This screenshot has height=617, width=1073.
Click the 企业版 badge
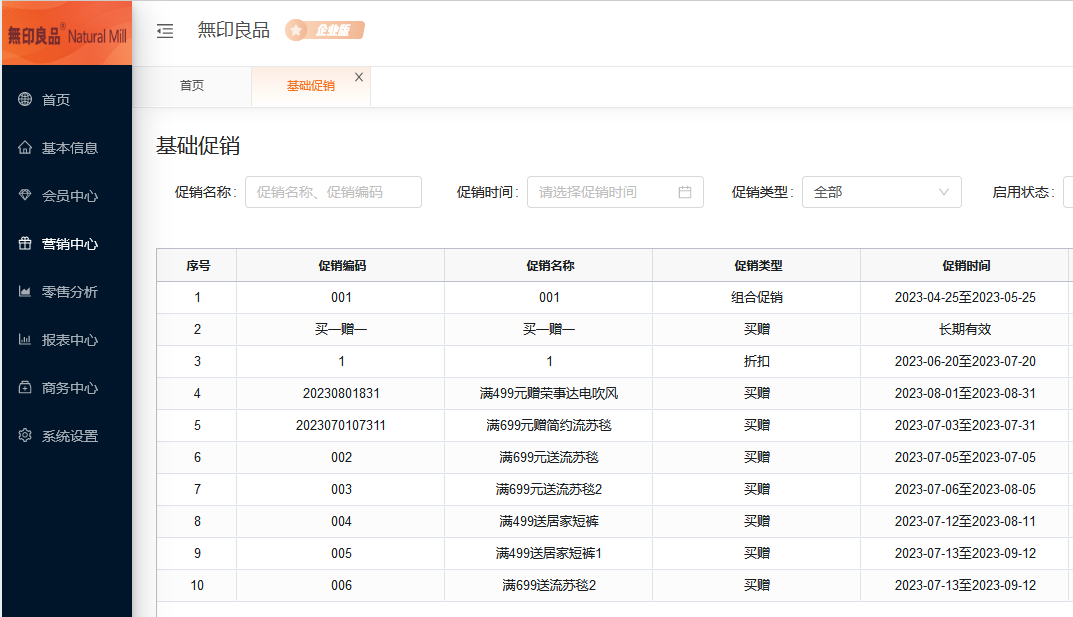pyautogui.click(x=325, y=31)
